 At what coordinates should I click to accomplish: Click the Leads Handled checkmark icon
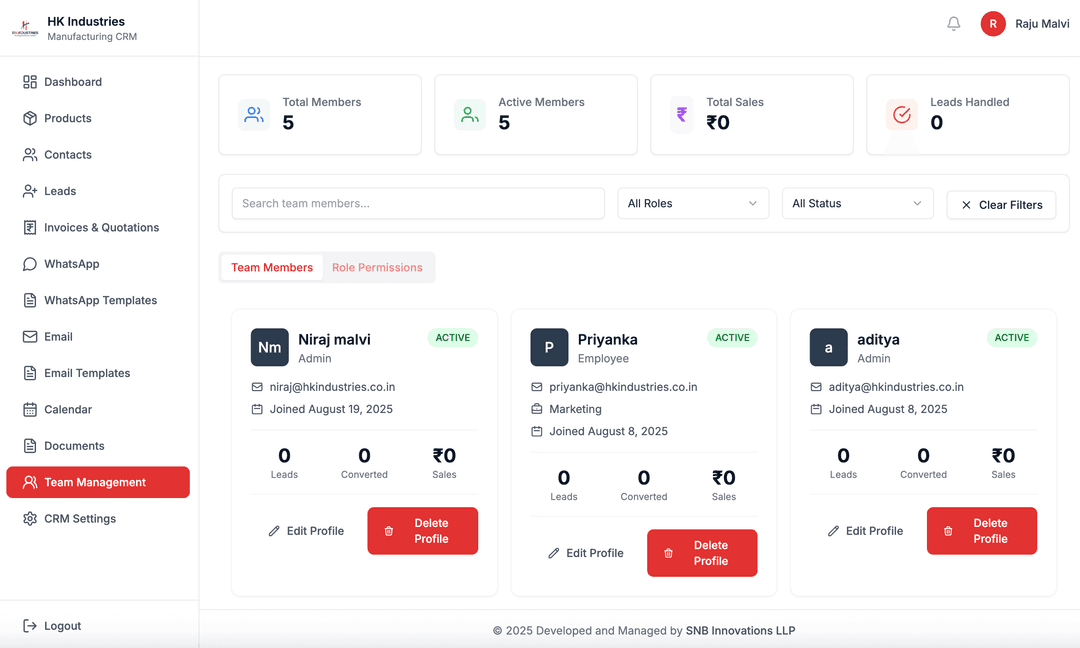click(x=902, y=114)
